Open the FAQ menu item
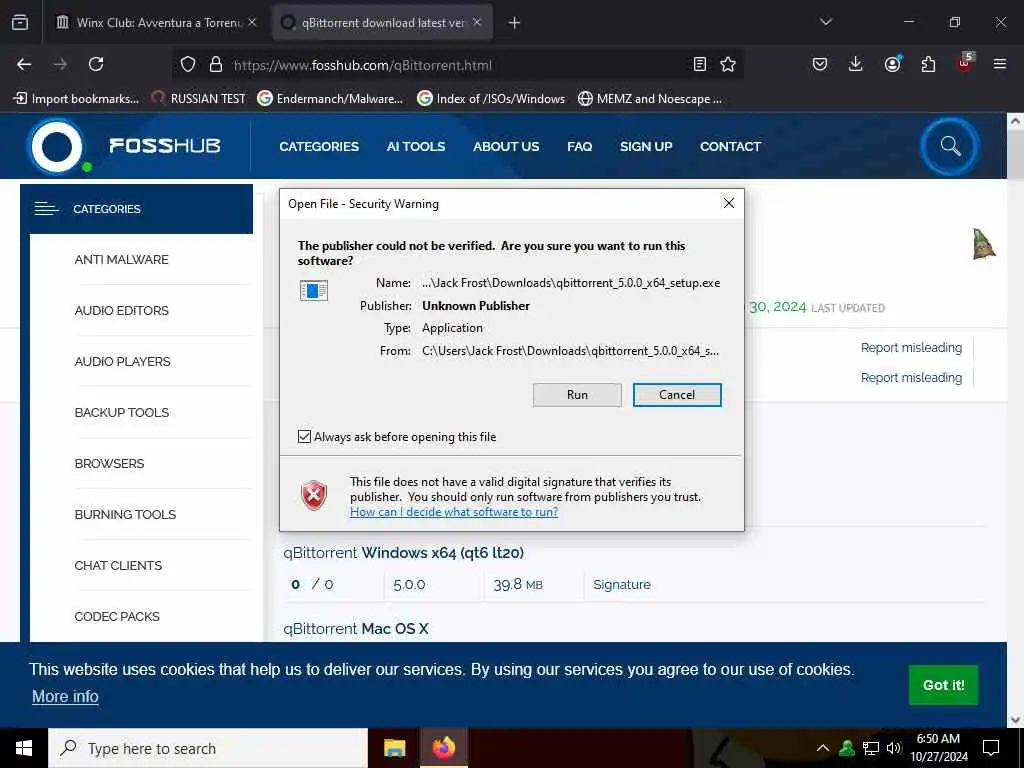Viewport: 1024px width, 768px height. (x=579, y=146)
